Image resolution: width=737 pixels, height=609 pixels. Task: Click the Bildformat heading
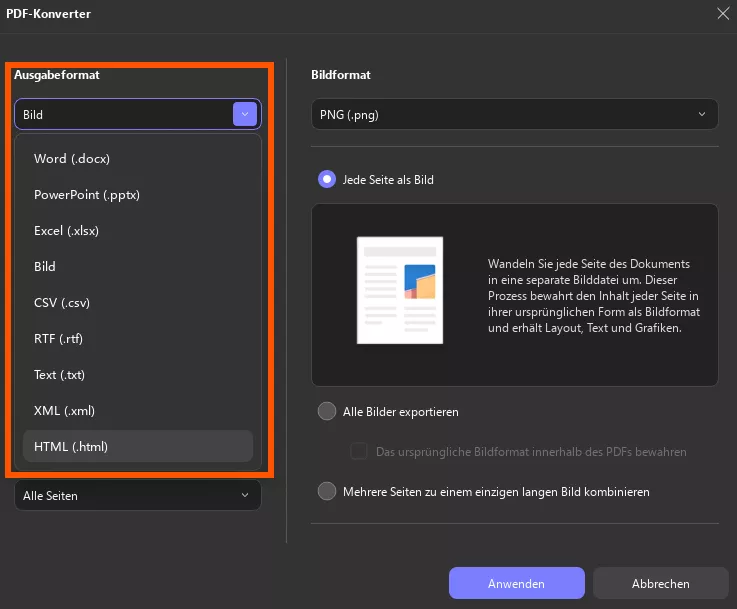(x=341, y=75)
